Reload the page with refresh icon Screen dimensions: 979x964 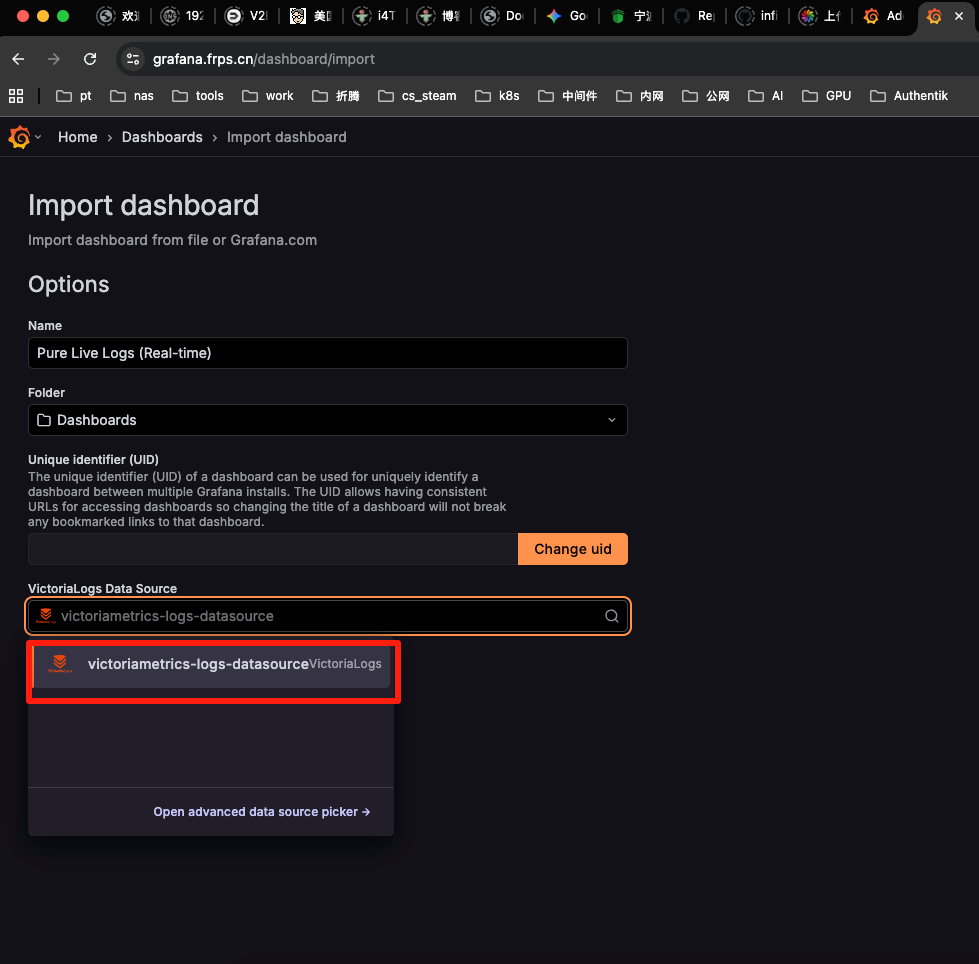pos(90,59)
